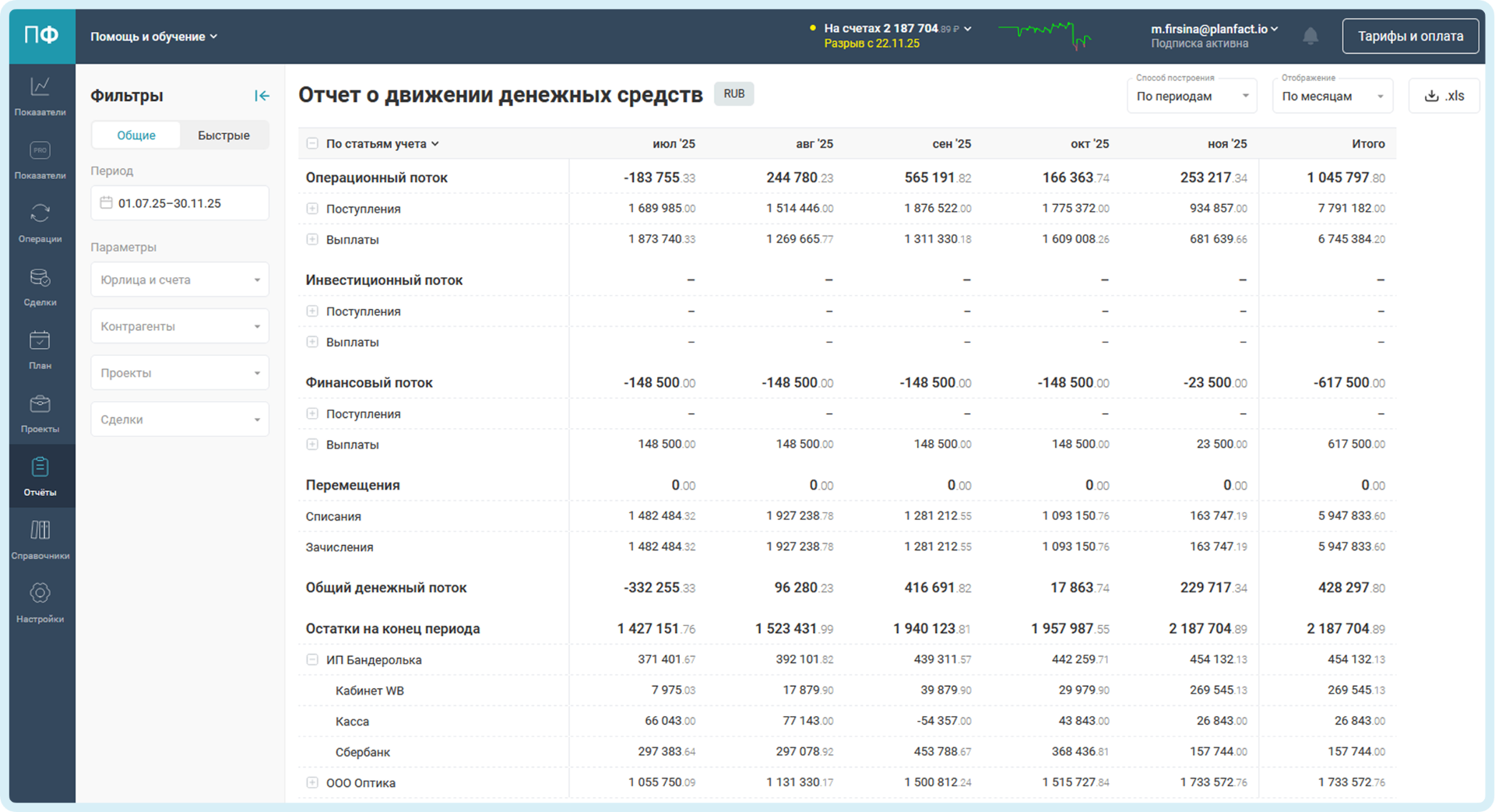The height and width of the screenshot is (812, 1495).
Task: Switch to the Быстрые filters tab
Action: (x=223, y=135)
